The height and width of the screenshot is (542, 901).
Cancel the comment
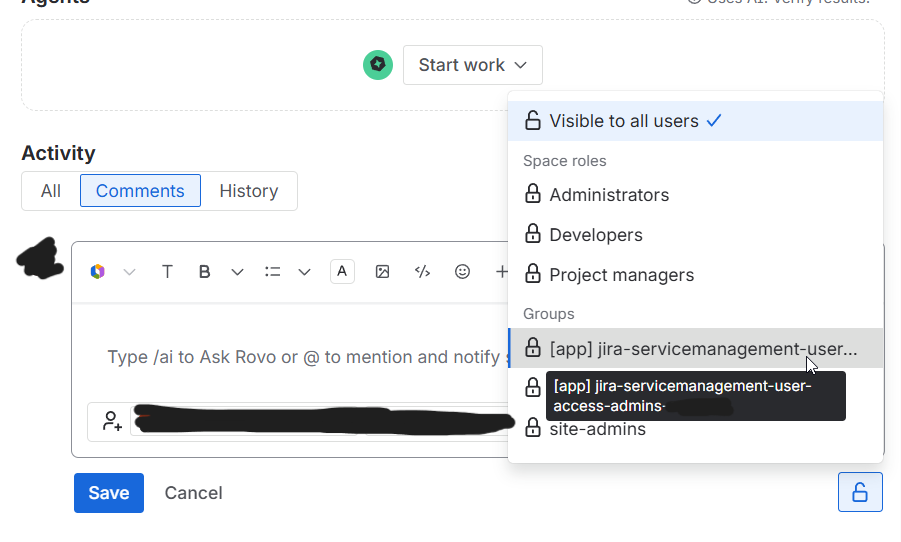coord(194,493)
